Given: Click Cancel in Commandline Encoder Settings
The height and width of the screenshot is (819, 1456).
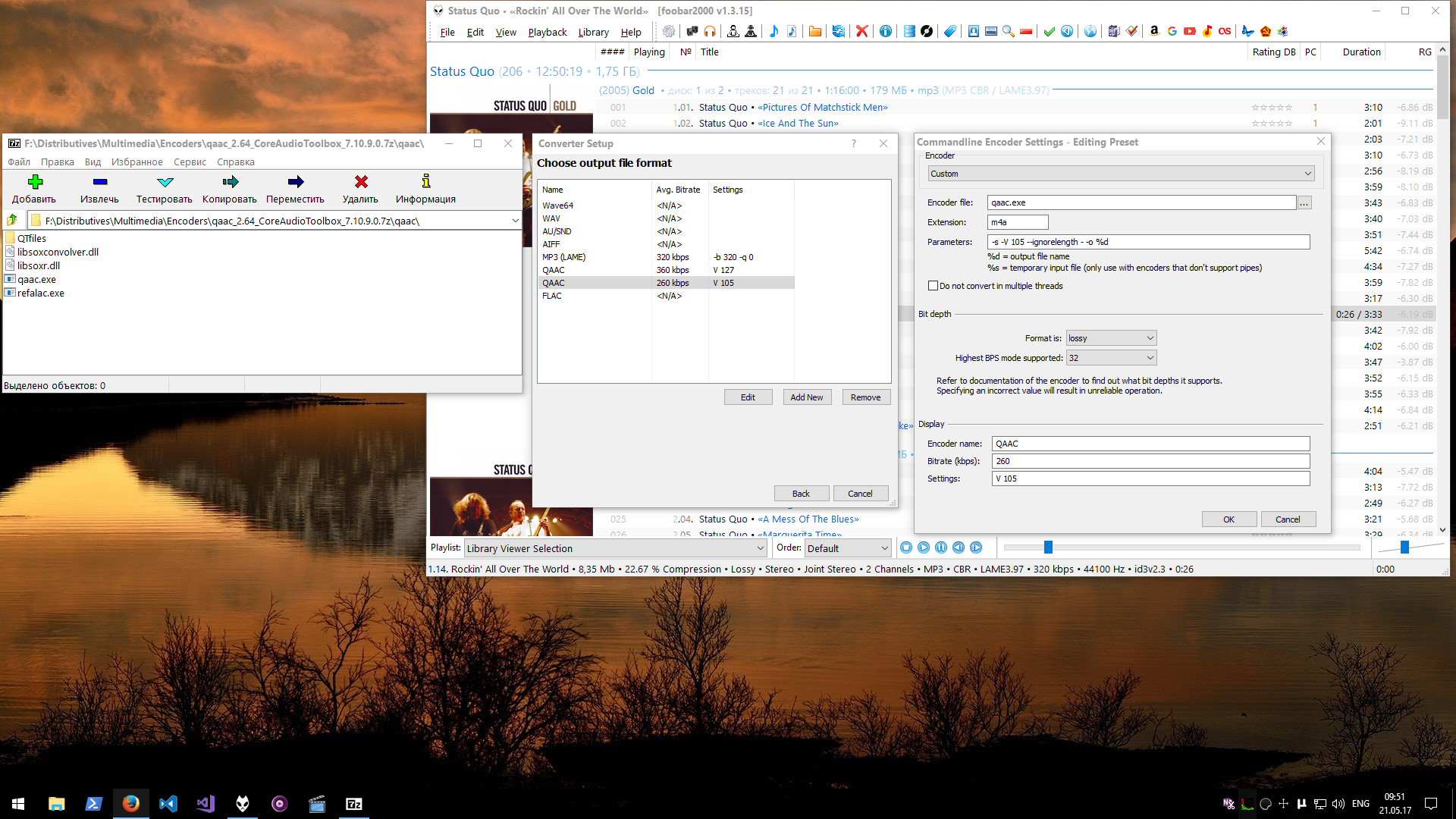Looking at the screenshot, I should [1288, 519].
